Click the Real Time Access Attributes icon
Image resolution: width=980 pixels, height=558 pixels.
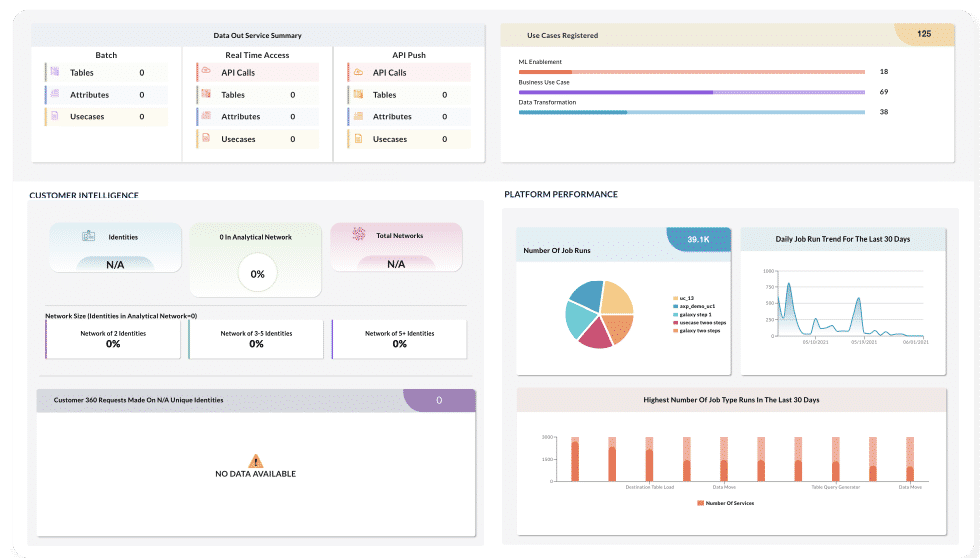pyautogui.click(x=206, y=116)
